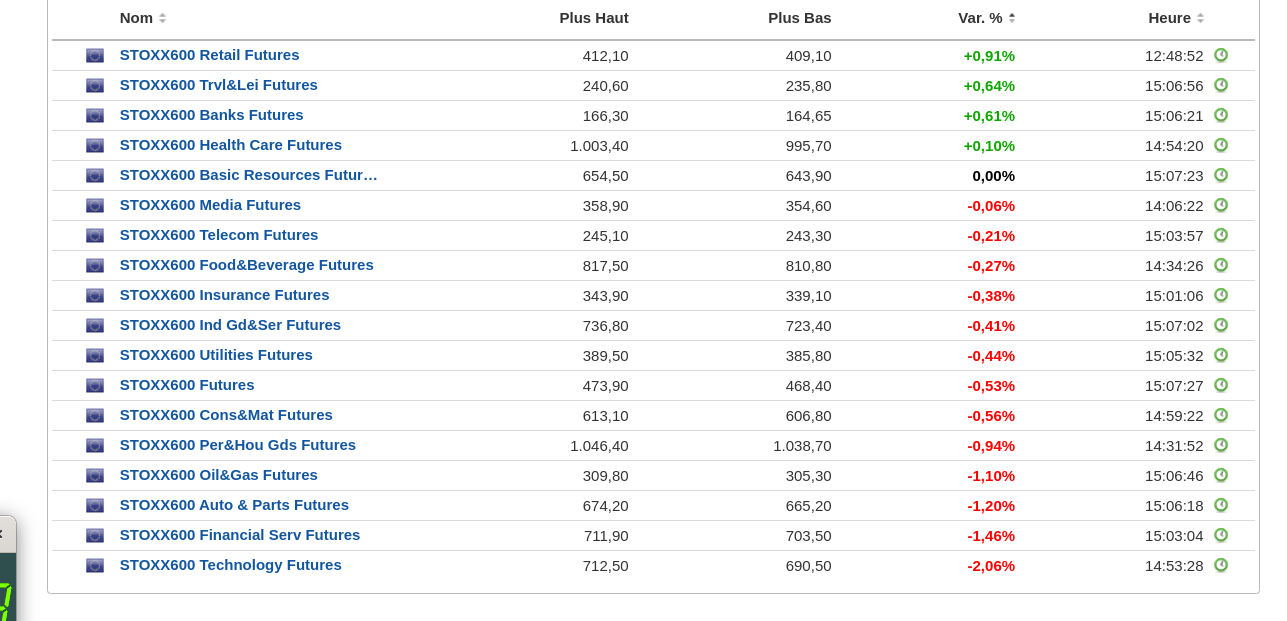Click clock icon in Oil&Gas Futures row
The height and width of the screenshot is (621, 1287).
[x=1221, y=475]
